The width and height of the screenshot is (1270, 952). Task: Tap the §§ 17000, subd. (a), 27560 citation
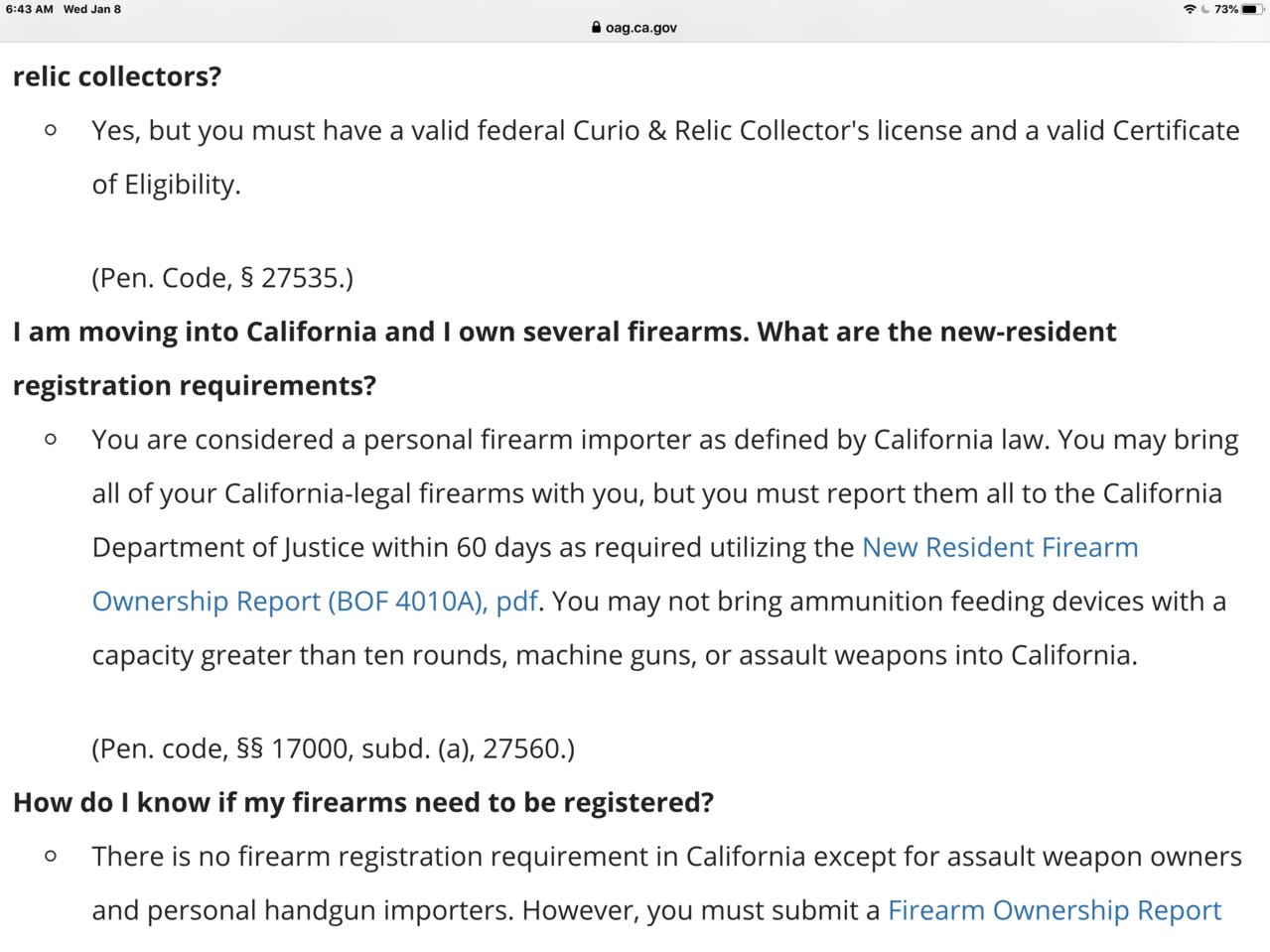(x=334, y=748)
